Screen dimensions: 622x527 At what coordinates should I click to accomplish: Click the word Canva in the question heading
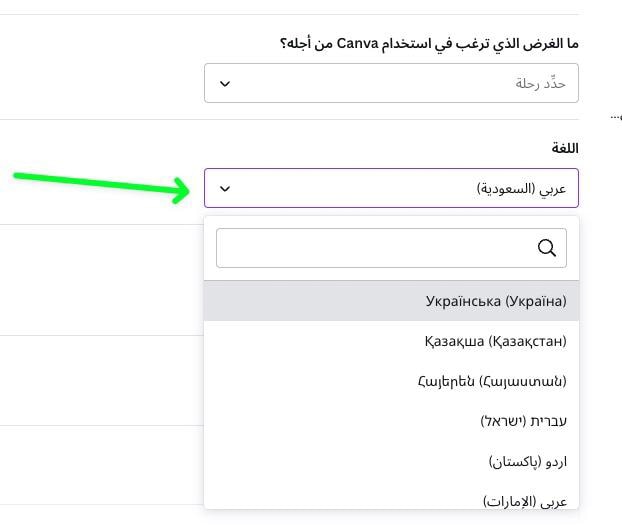tap(357, 43)
